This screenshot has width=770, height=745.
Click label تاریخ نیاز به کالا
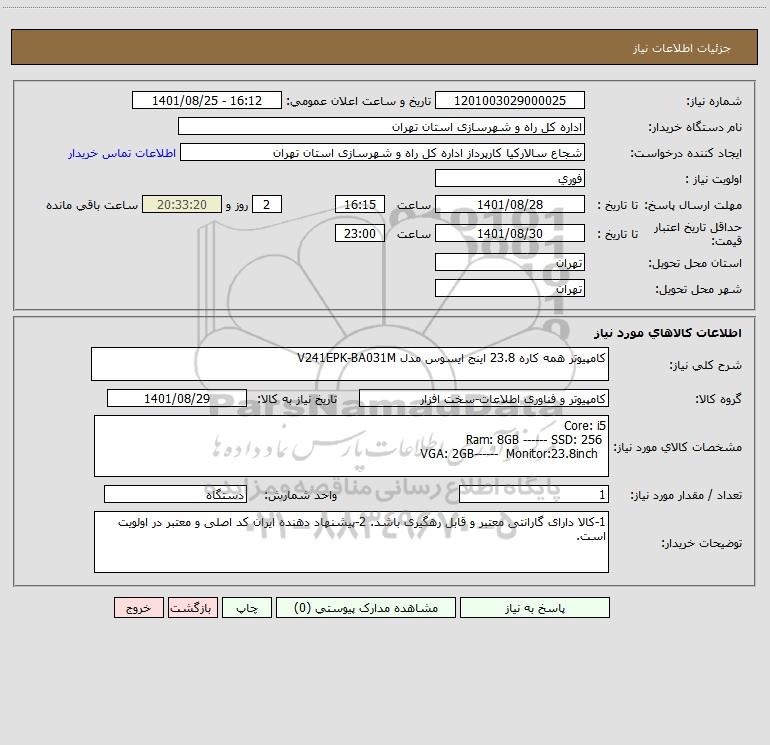[x=297, y=399]
